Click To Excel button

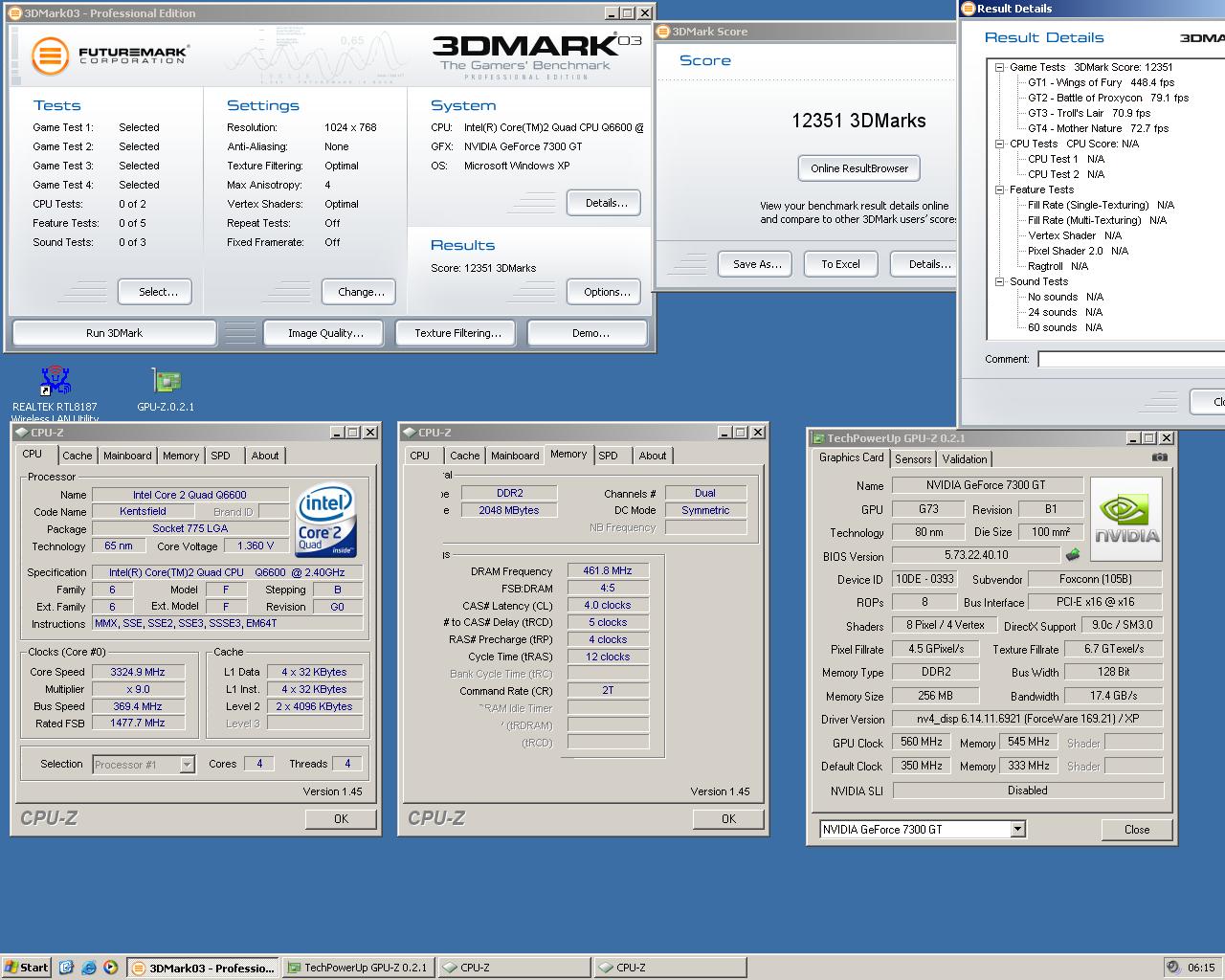pyautogui.click(x=840, y=264)
